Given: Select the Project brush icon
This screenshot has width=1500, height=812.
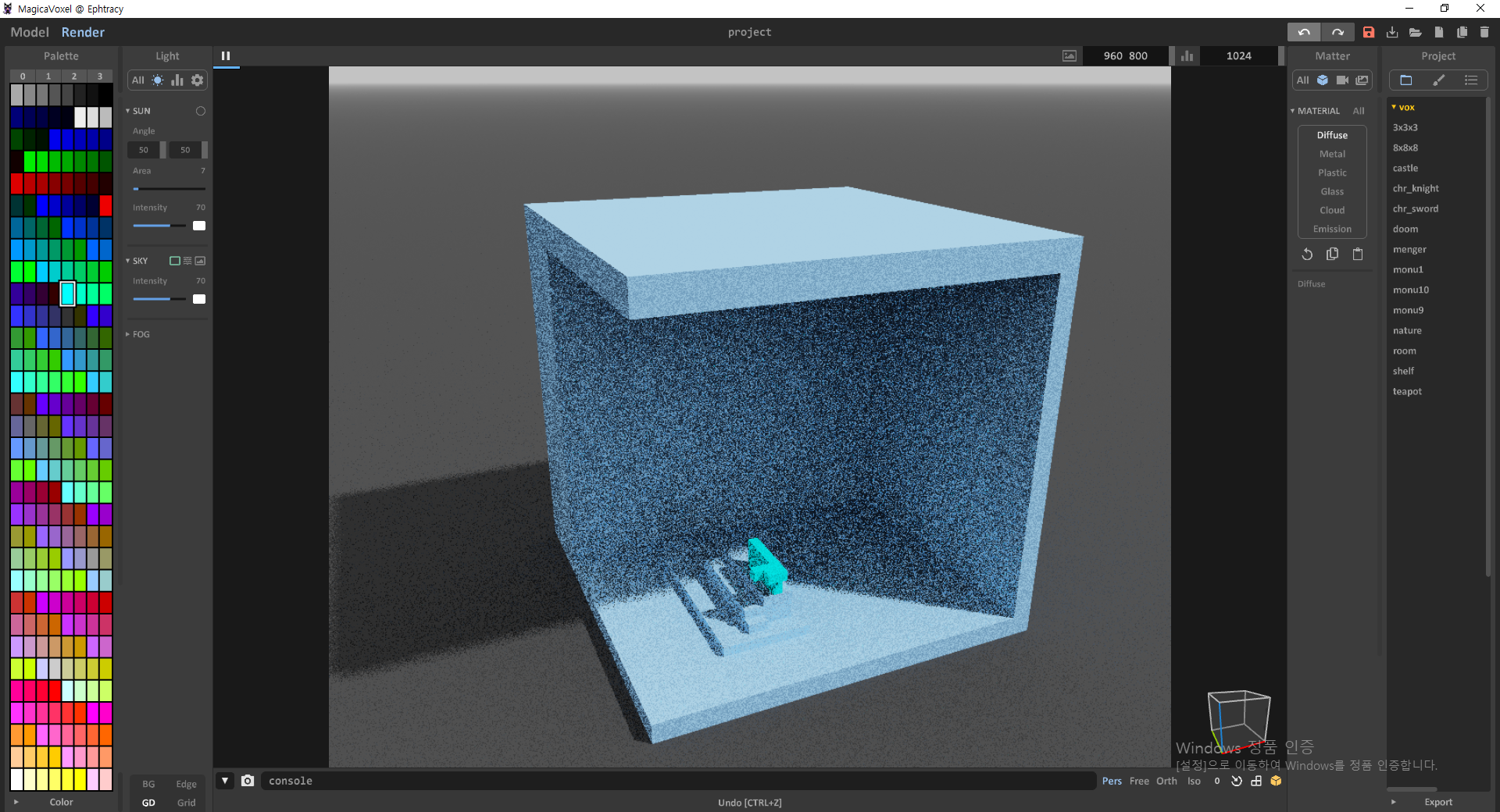Looking at the screenshot, I should coord(1439,80).
